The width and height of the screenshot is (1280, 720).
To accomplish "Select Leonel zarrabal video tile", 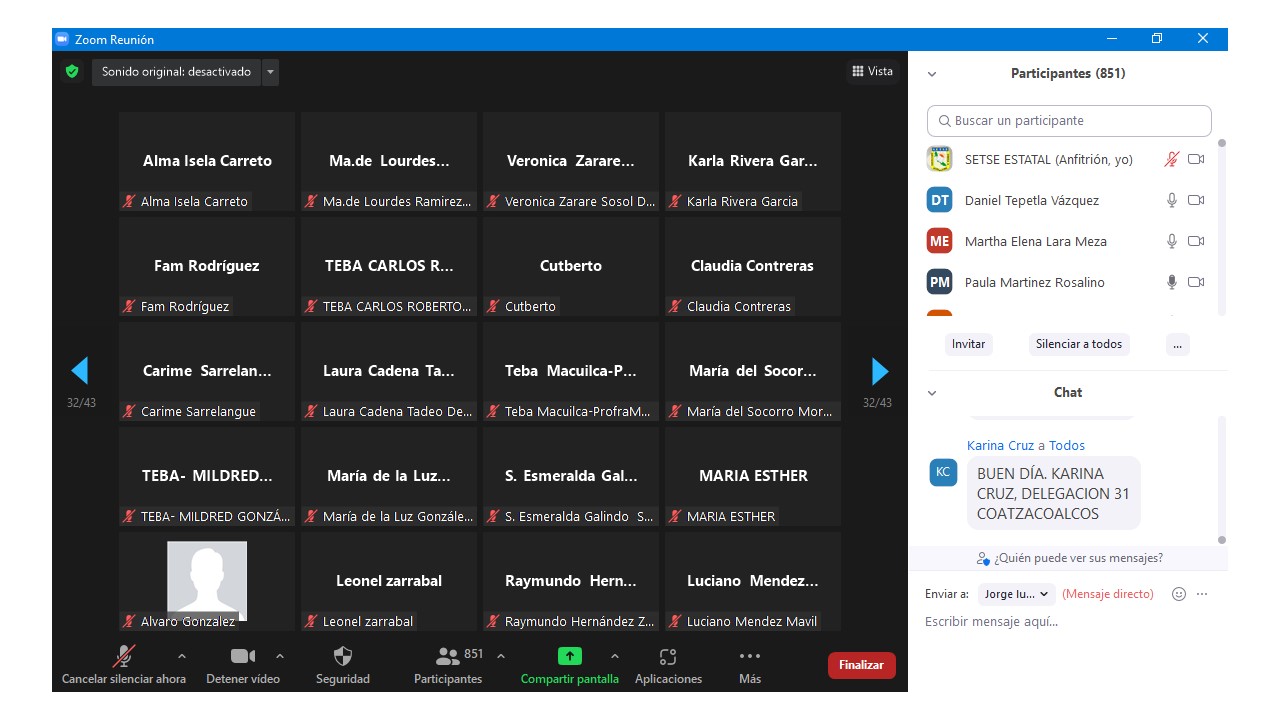I will pos(389,581).
